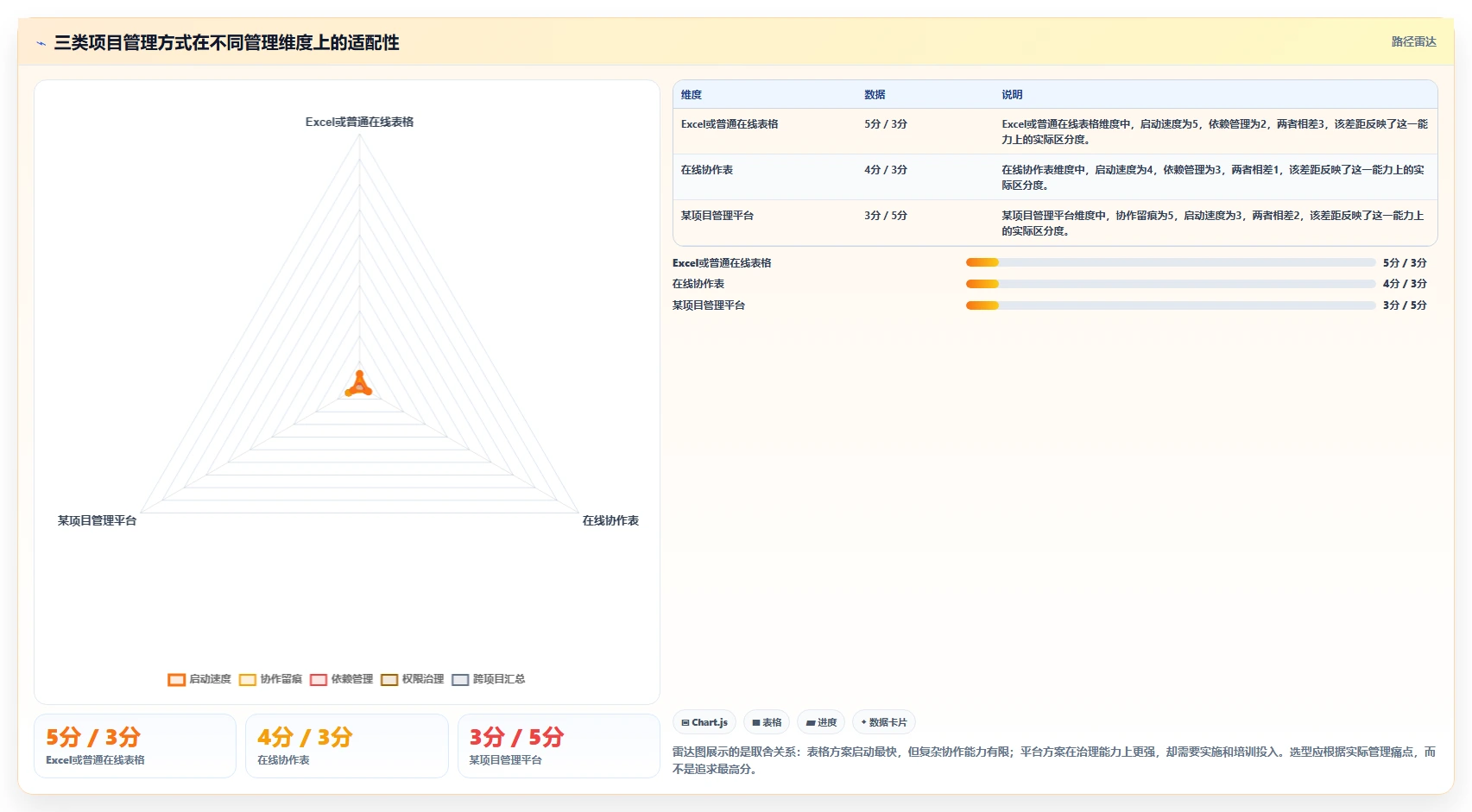The height and width of the screenshot is (812, 1472).
Task: Click the 某项目管理平台 radar axis label
Action: coord(97,520)
